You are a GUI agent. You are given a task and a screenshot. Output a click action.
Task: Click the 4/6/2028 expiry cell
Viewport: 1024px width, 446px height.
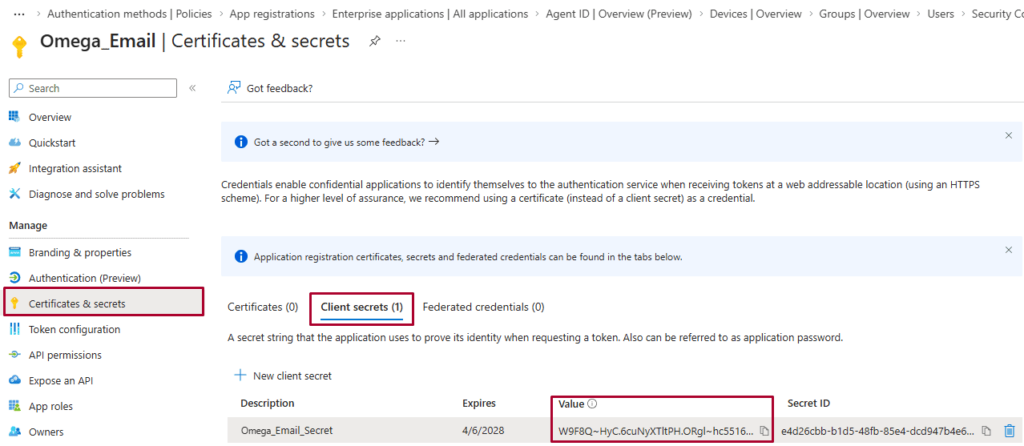coord(483,431)
